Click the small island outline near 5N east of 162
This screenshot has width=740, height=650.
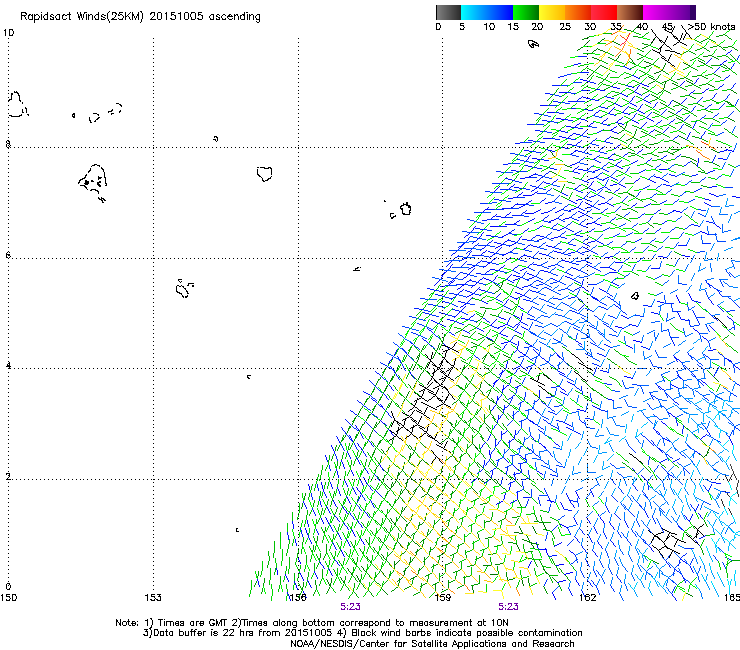coord(635,296)
